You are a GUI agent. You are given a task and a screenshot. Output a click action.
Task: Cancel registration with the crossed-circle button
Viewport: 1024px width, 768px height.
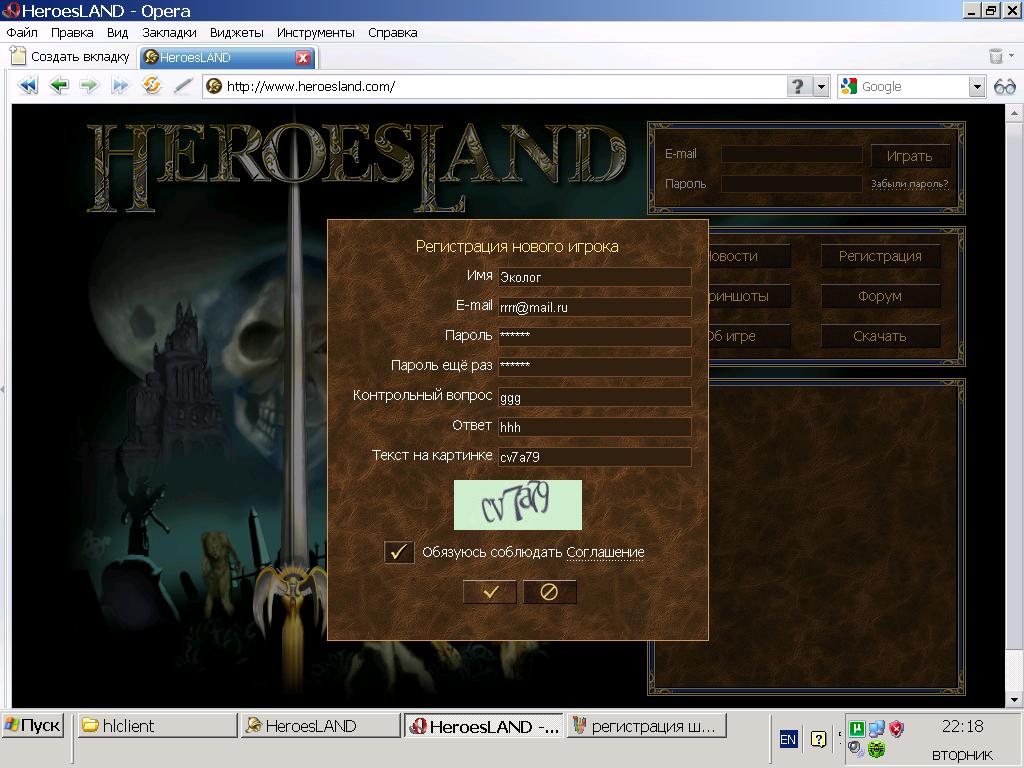(549, 592)
